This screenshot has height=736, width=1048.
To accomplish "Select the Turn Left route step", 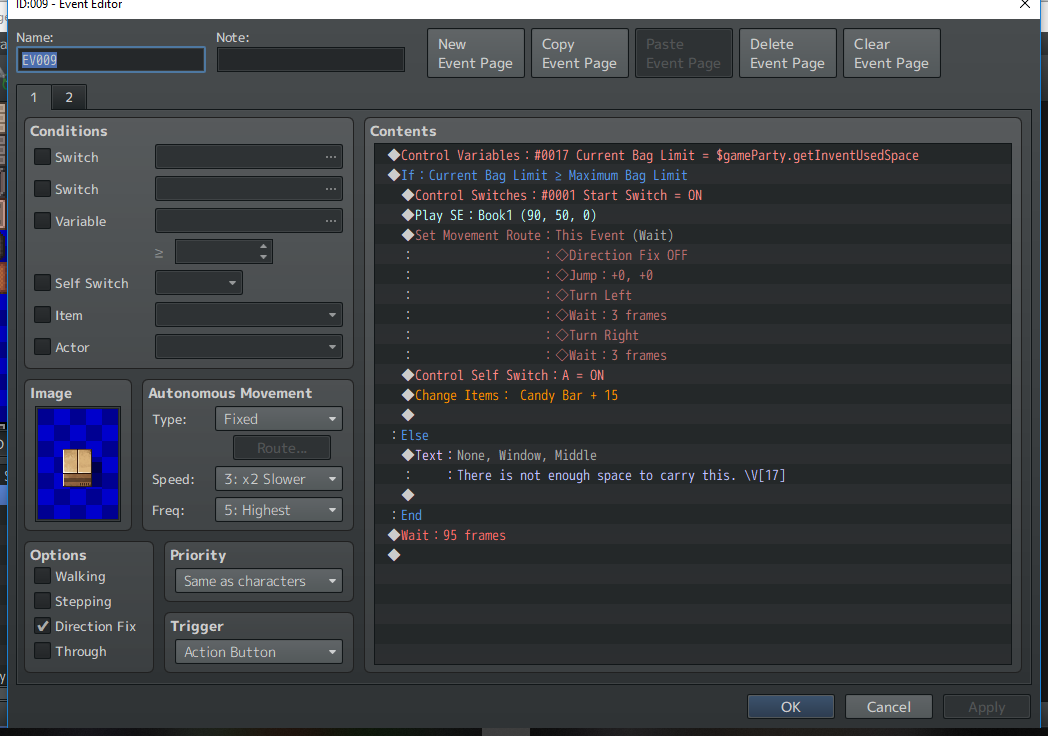I will click(693, 295).
